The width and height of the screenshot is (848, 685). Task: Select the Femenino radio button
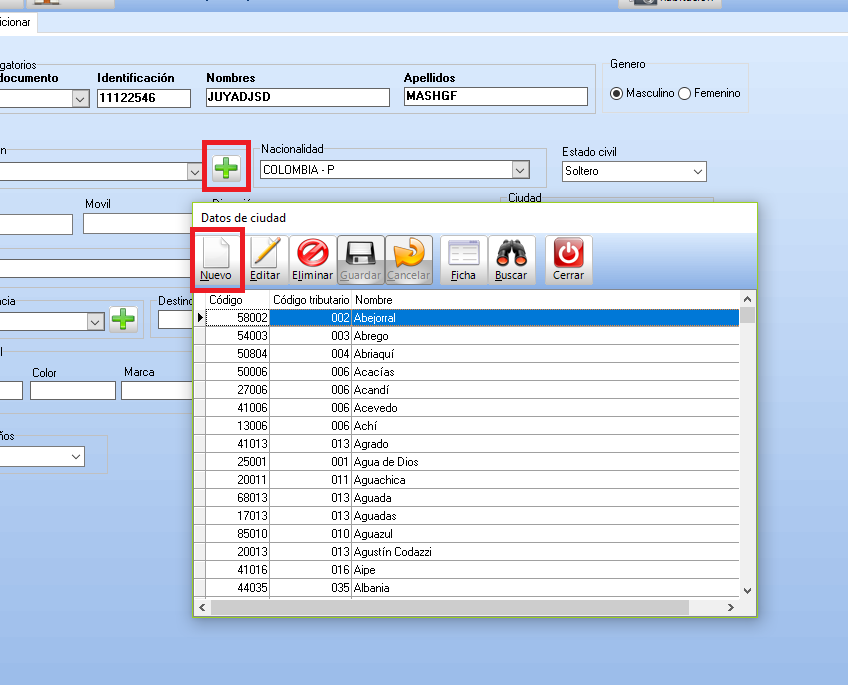coord(685,93)
